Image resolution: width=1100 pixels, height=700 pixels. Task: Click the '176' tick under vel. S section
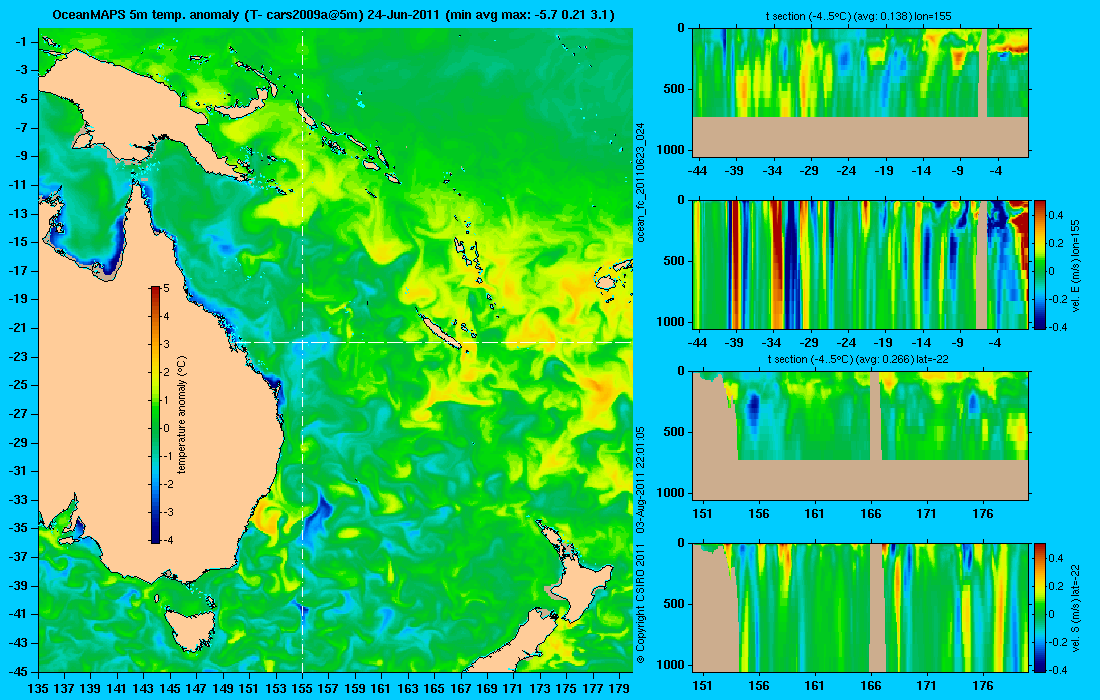(983, 686)
